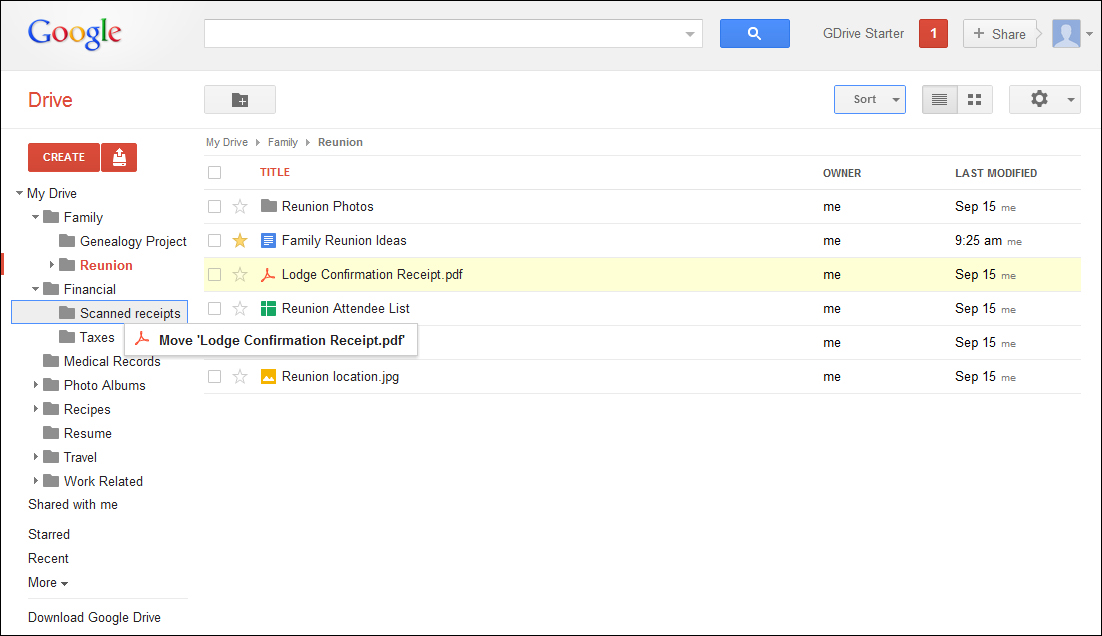The width and height of the screenshot is (1102, 636).
Task: Check the box for Reunion Attendee List
Action: pos(214,309)
